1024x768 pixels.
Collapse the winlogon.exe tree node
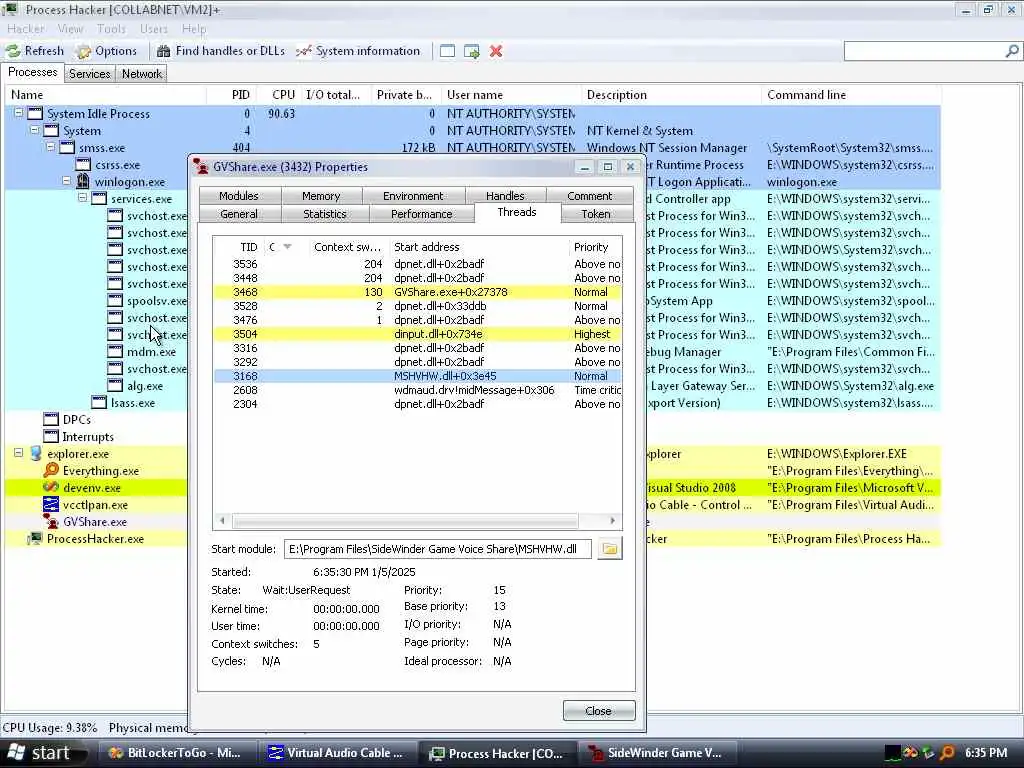[67, 181]
